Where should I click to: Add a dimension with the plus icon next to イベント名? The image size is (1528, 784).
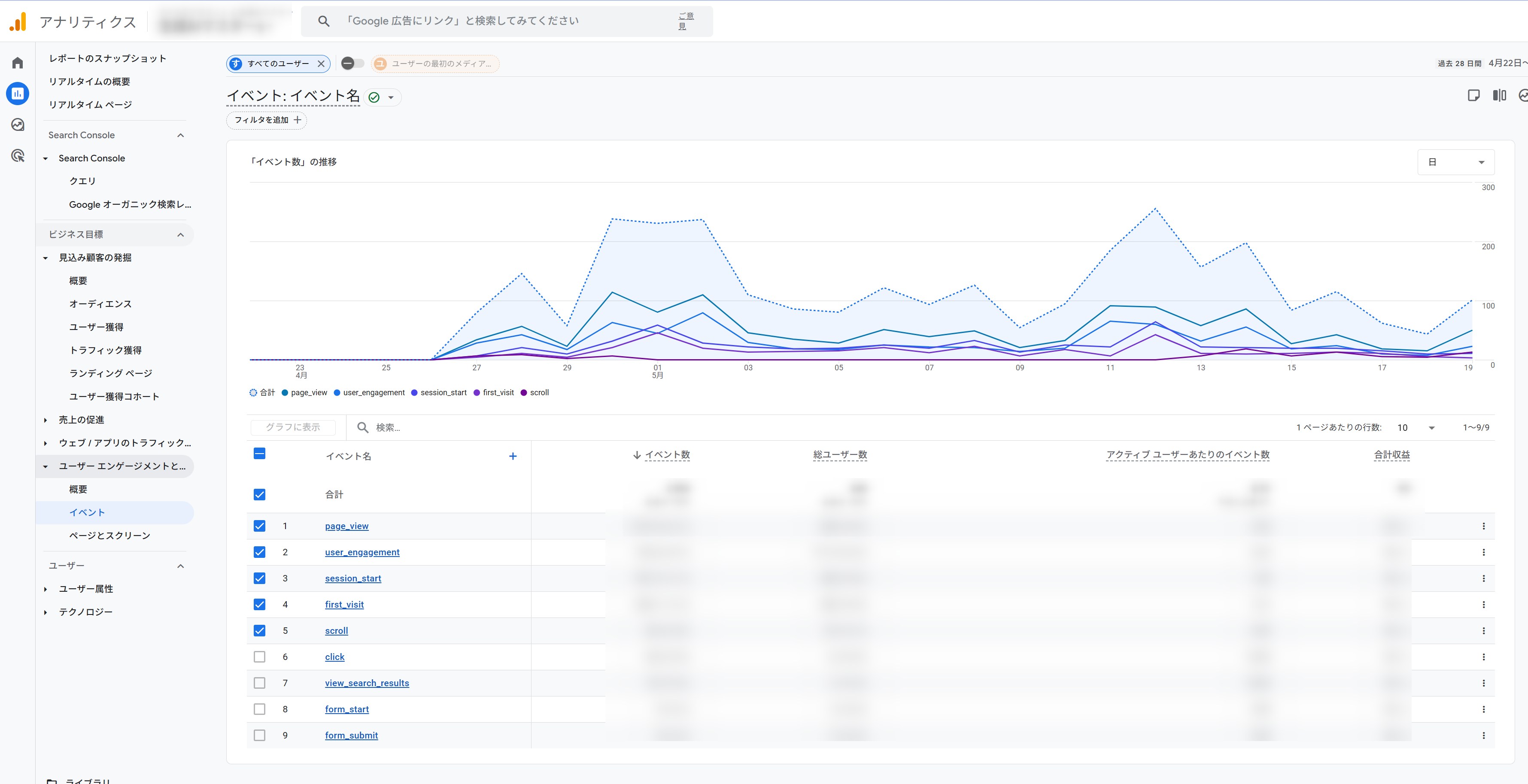pos(513,456)
